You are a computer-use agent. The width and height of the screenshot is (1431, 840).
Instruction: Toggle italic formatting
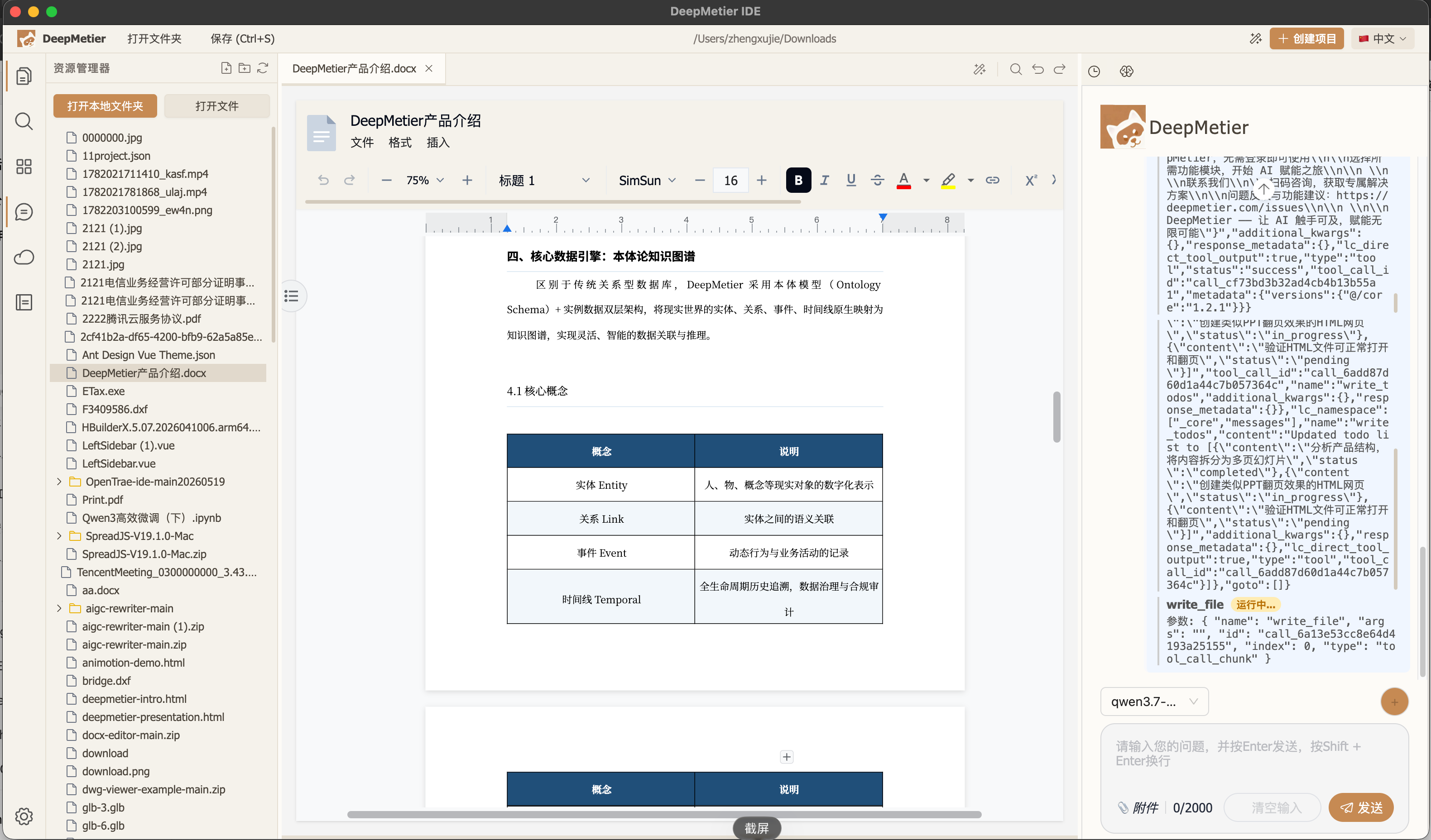pos(825,180)
